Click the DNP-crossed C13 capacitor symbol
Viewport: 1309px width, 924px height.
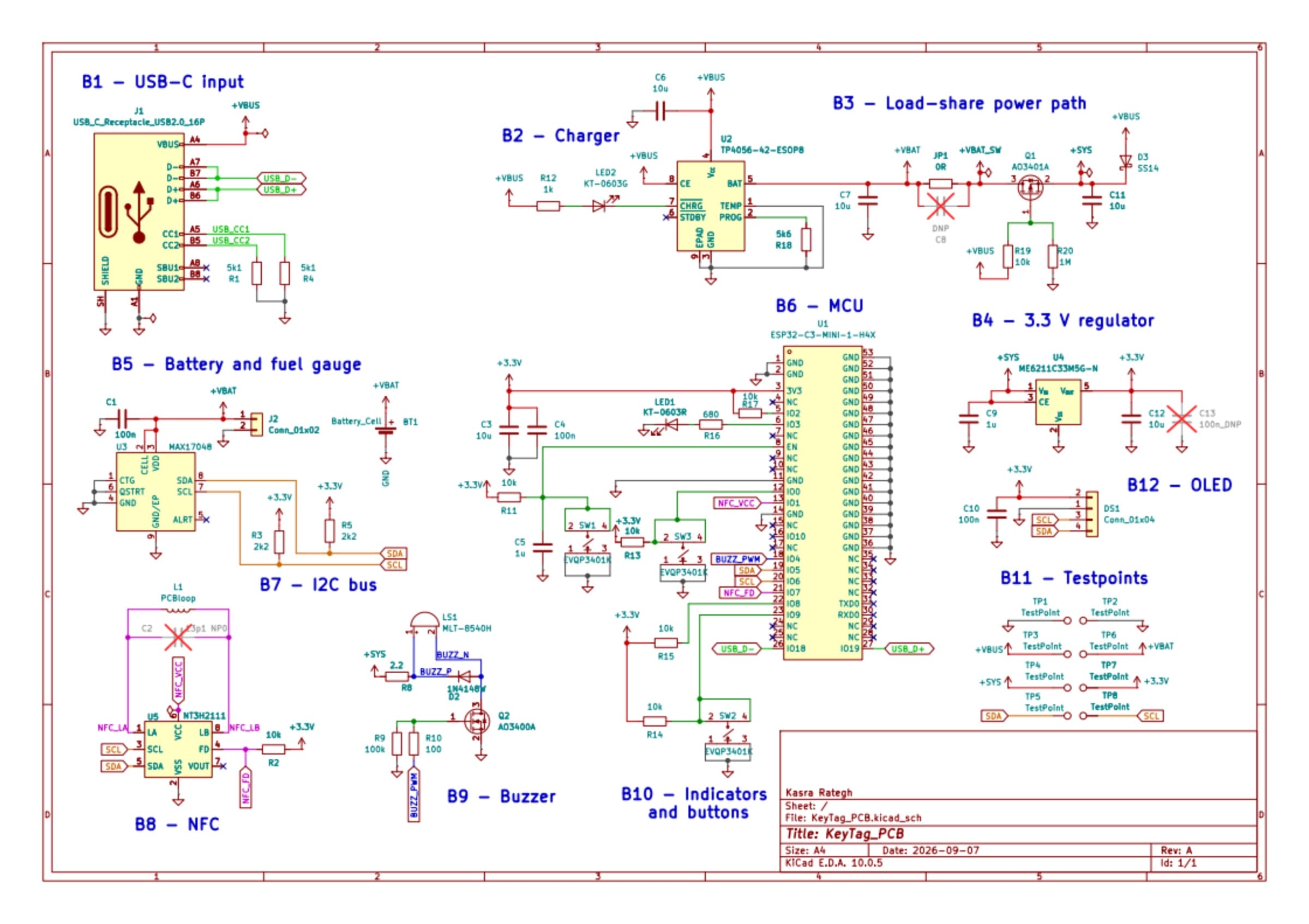click(x=1181, y=419)
